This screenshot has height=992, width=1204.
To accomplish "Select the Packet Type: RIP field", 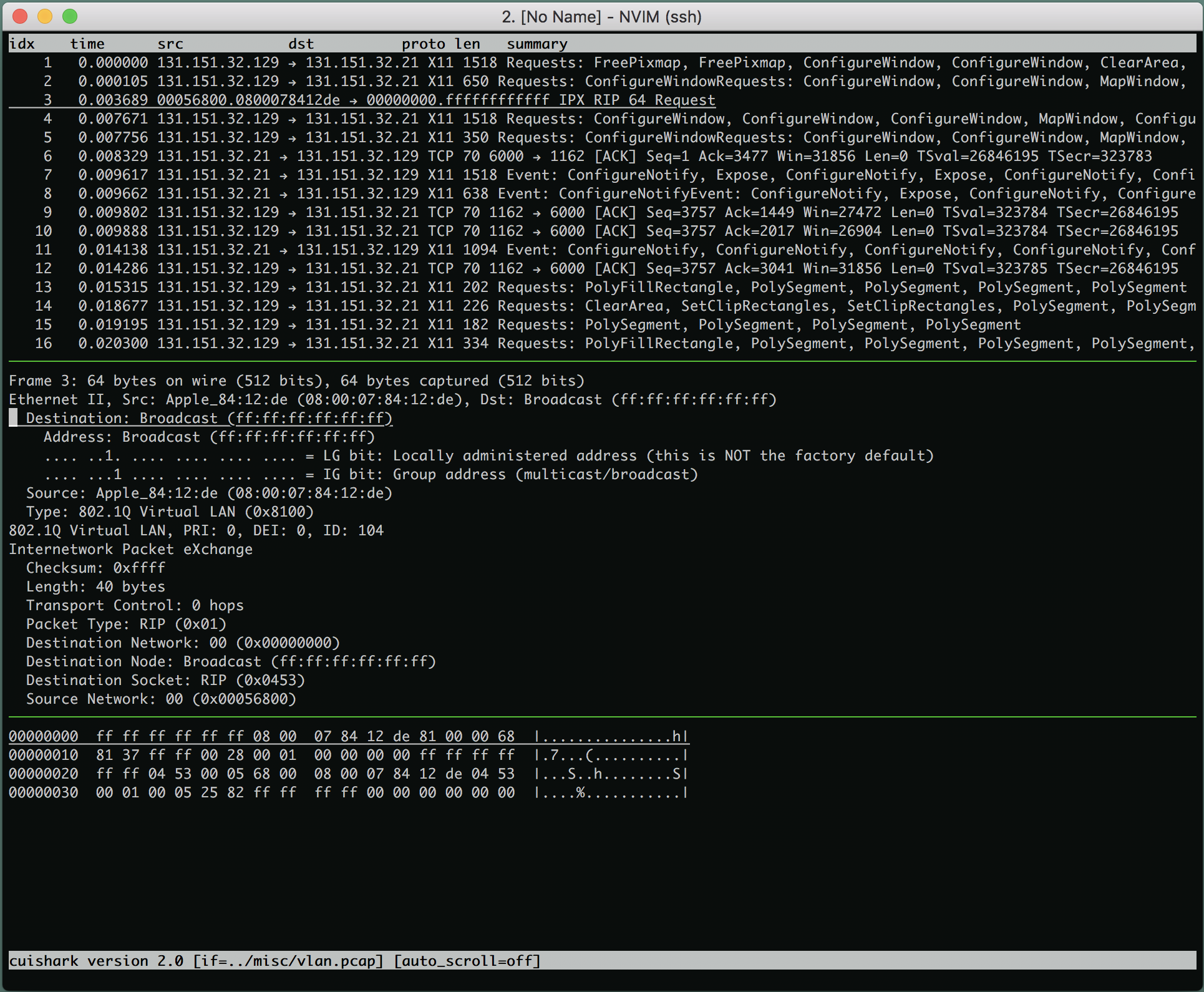I will [x=126, y=624].
